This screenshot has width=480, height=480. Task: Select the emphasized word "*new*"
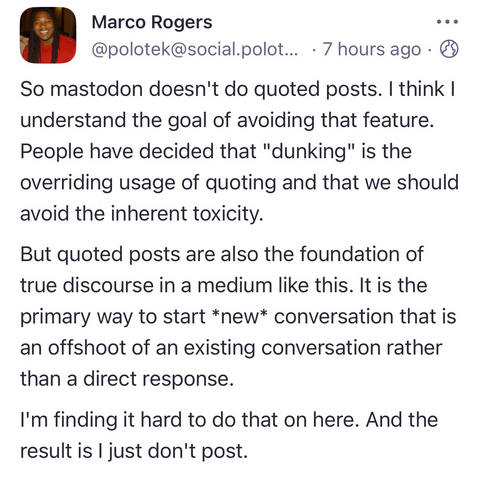tap(239, 317)
